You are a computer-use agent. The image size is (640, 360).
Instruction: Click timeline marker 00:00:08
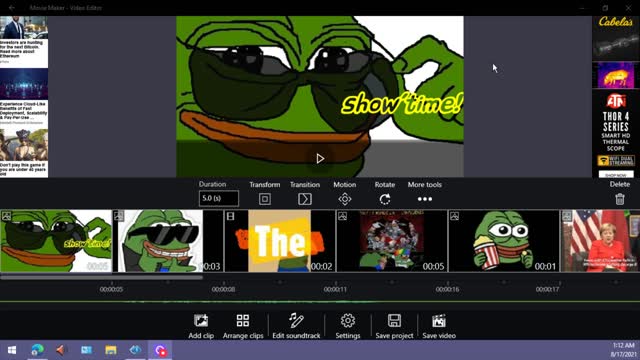coord(223,289)
